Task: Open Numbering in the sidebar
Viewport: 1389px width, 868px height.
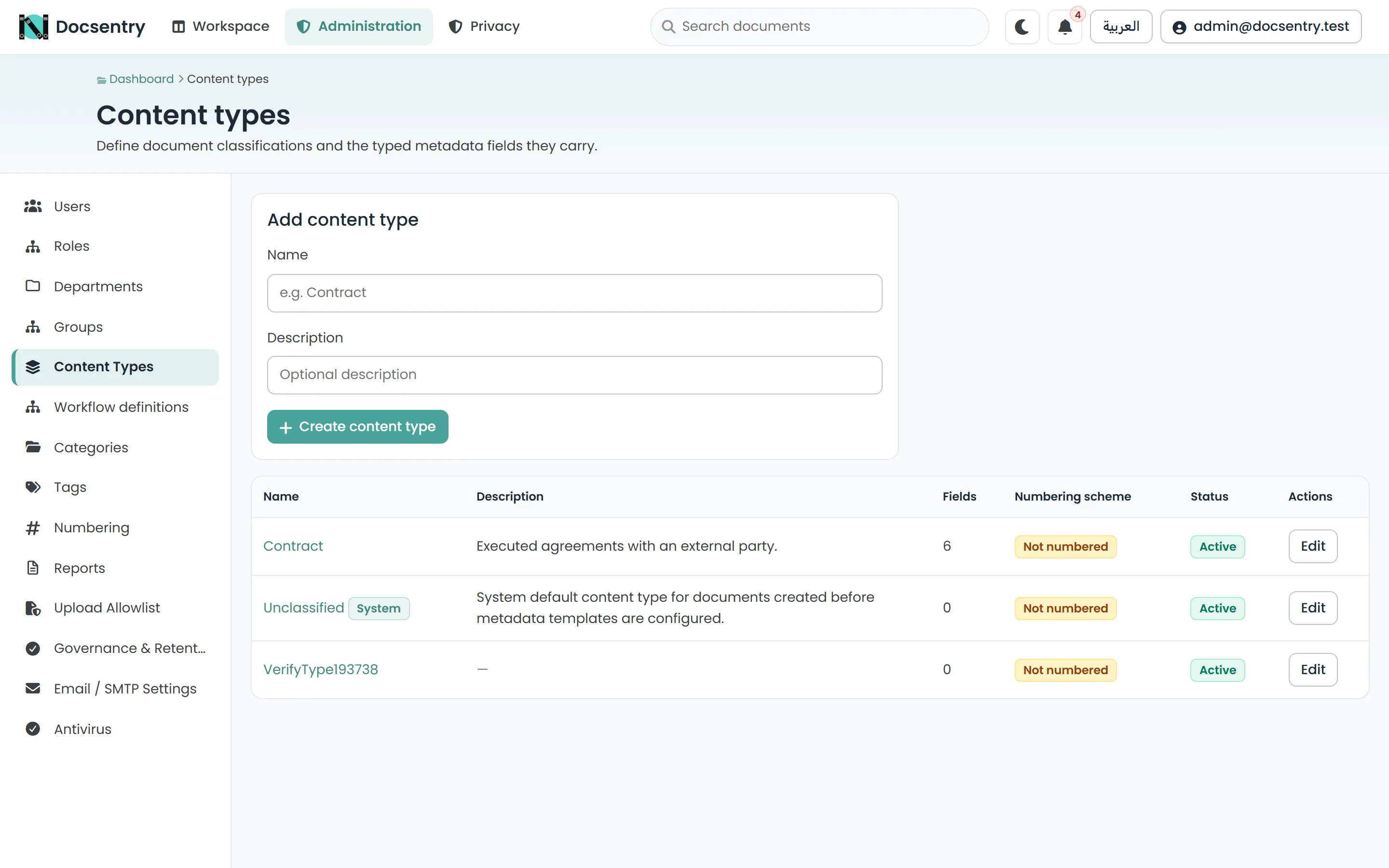Action: point(115,528)
